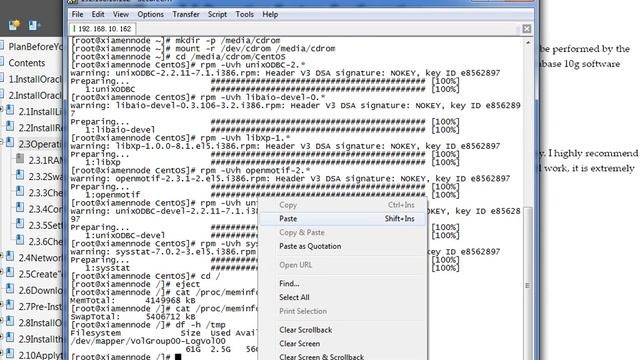
Task: Open the 2.3.1RAM bookmark entry
Action: pos(45,160)
